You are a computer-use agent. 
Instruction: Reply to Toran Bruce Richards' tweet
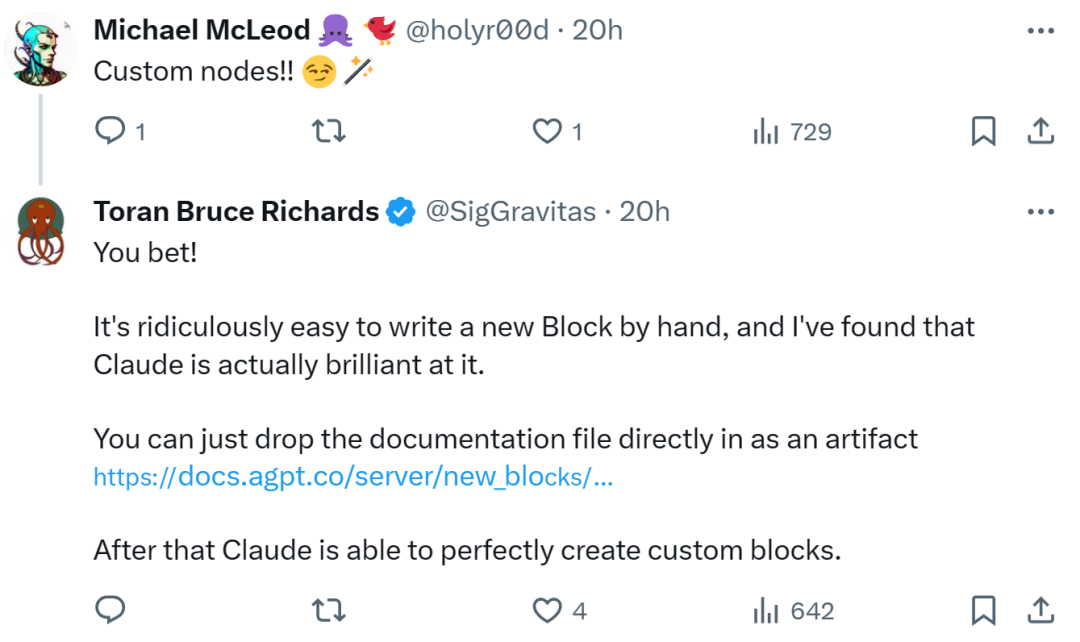110,610
